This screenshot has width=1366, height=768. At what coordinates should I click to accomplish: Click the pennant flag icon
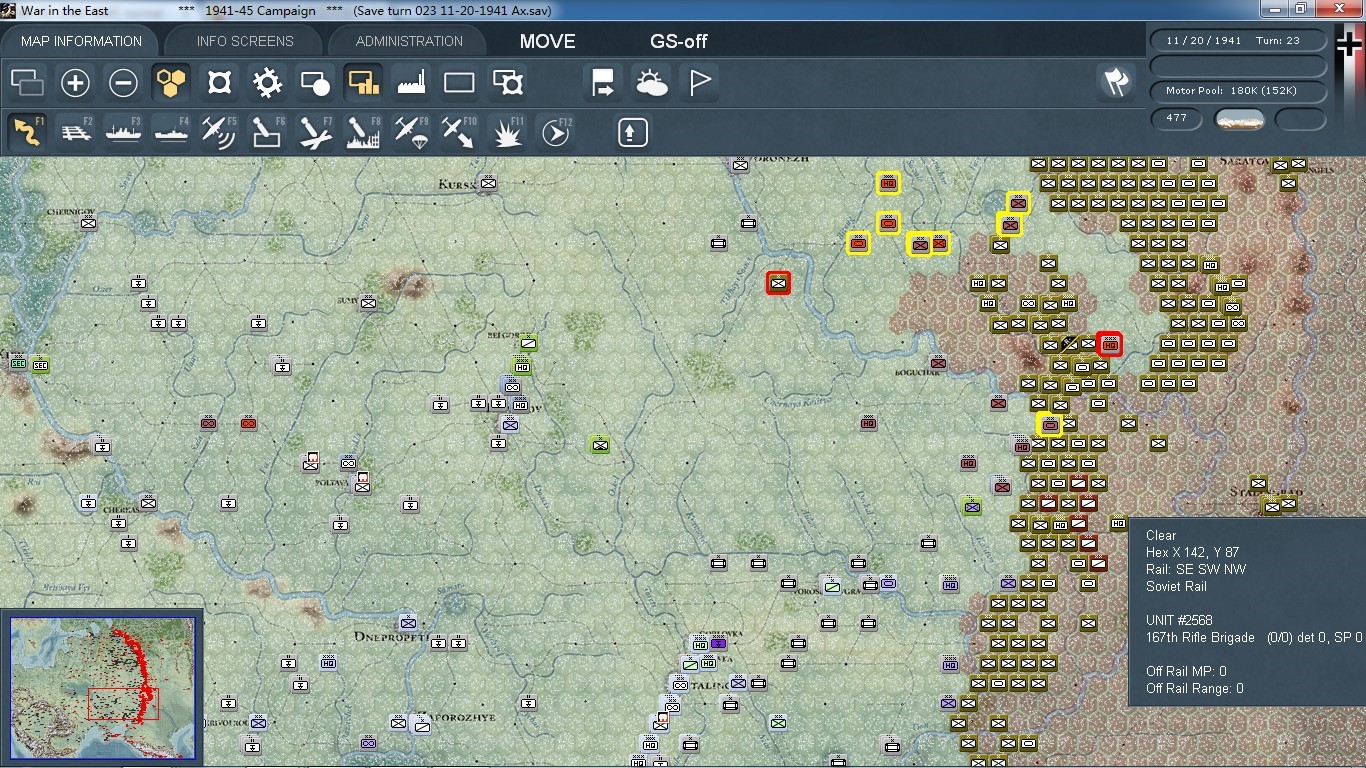click(699, 83)
